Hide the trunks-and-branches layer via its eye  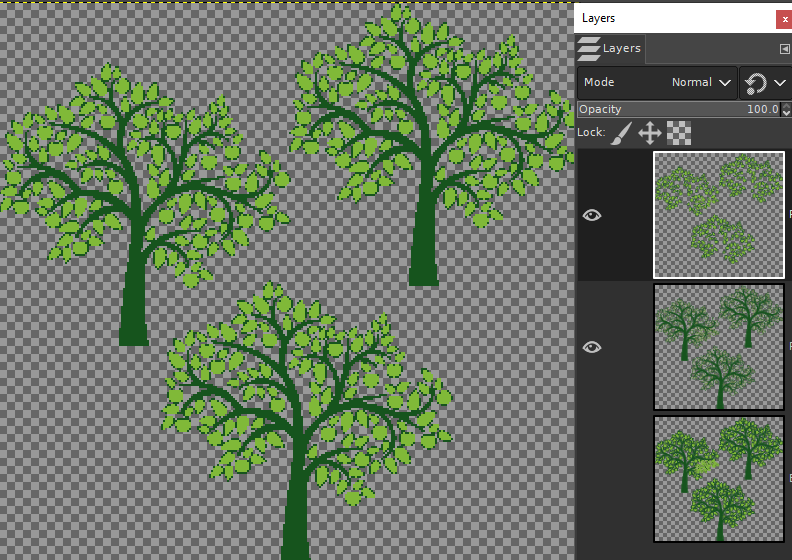click(592, 347)
